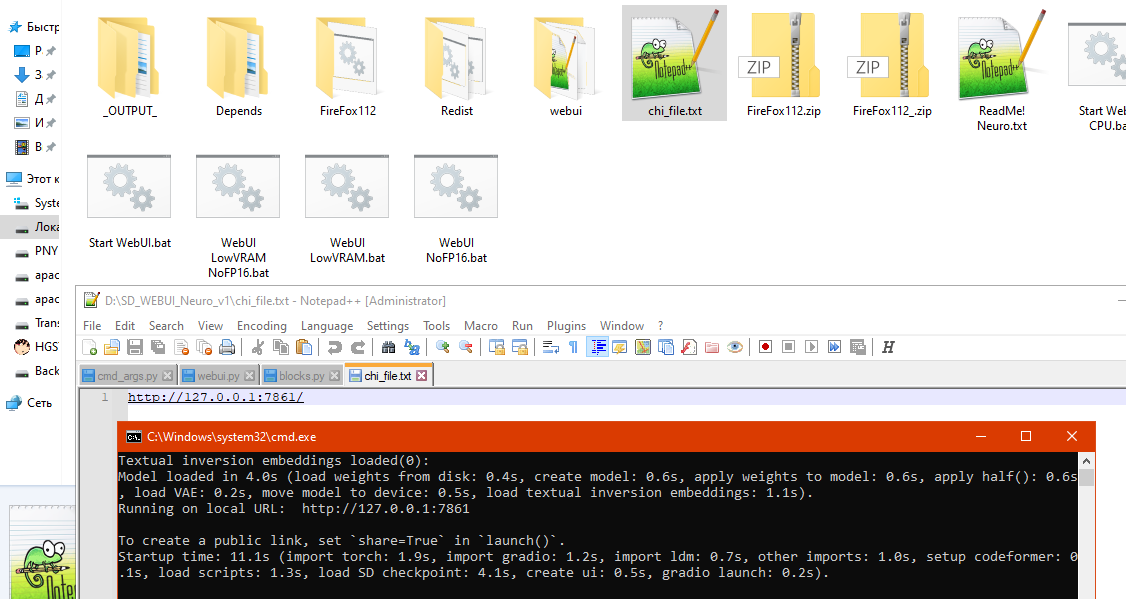The width and height of the screenshot is (1126, 599).
Task: Switch to the cmd_args.py tab
Action: [x=127, y=376]
